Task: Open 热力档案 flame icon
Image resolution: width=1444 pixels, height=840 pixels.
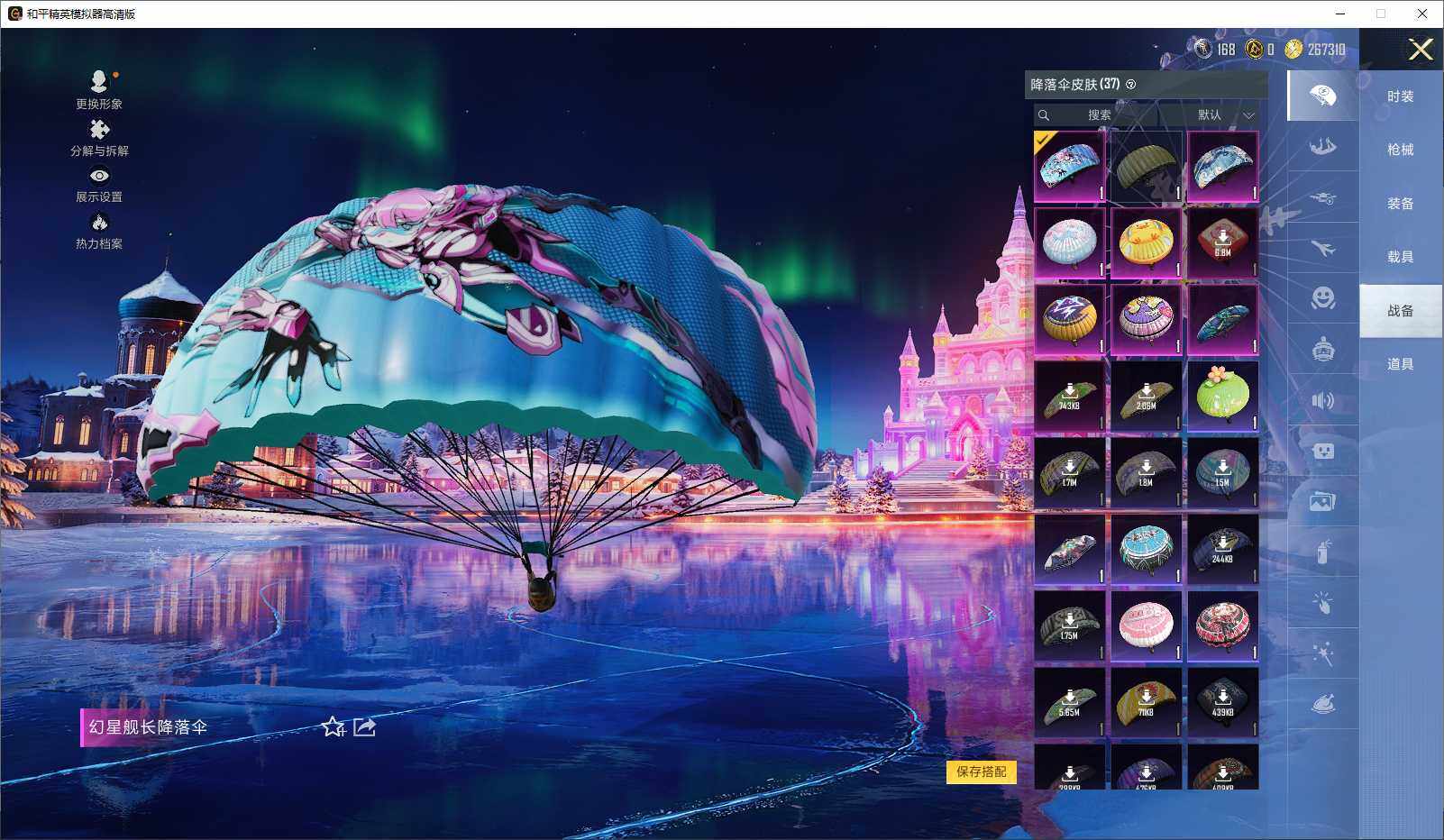Action: [x=99, y=223]
